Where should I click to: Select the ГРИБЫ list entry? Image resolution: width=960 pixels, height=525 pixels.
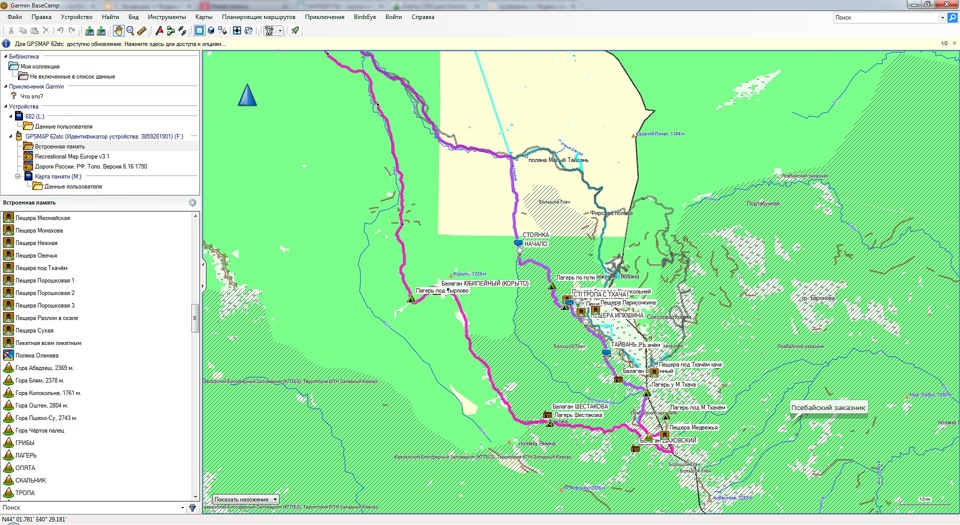25,442
